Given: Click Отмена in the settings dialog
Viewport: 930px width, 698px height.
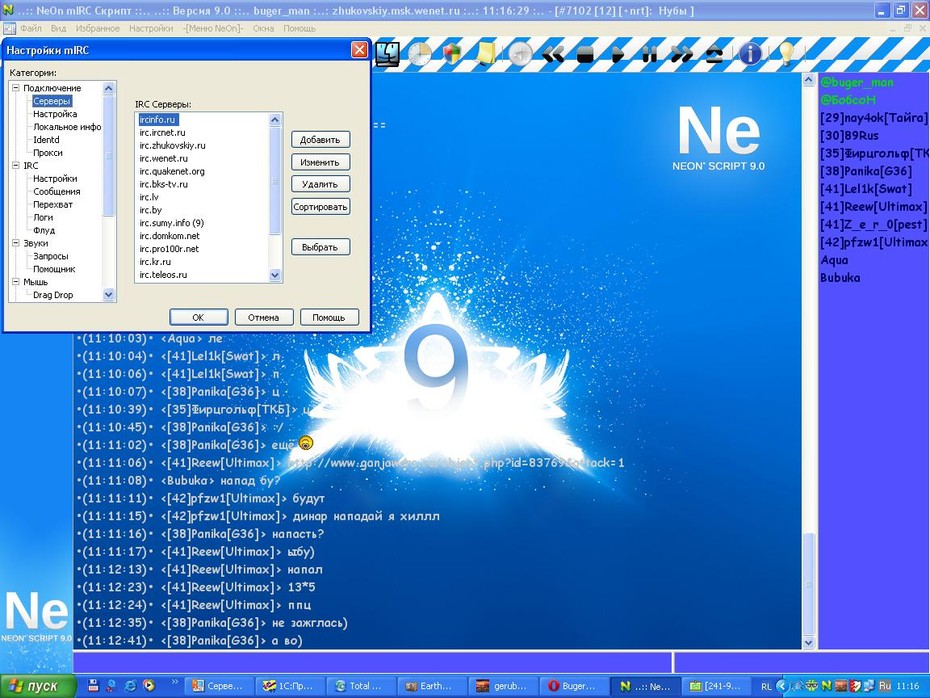Looking at the screenshot, I should click(263, 317).
